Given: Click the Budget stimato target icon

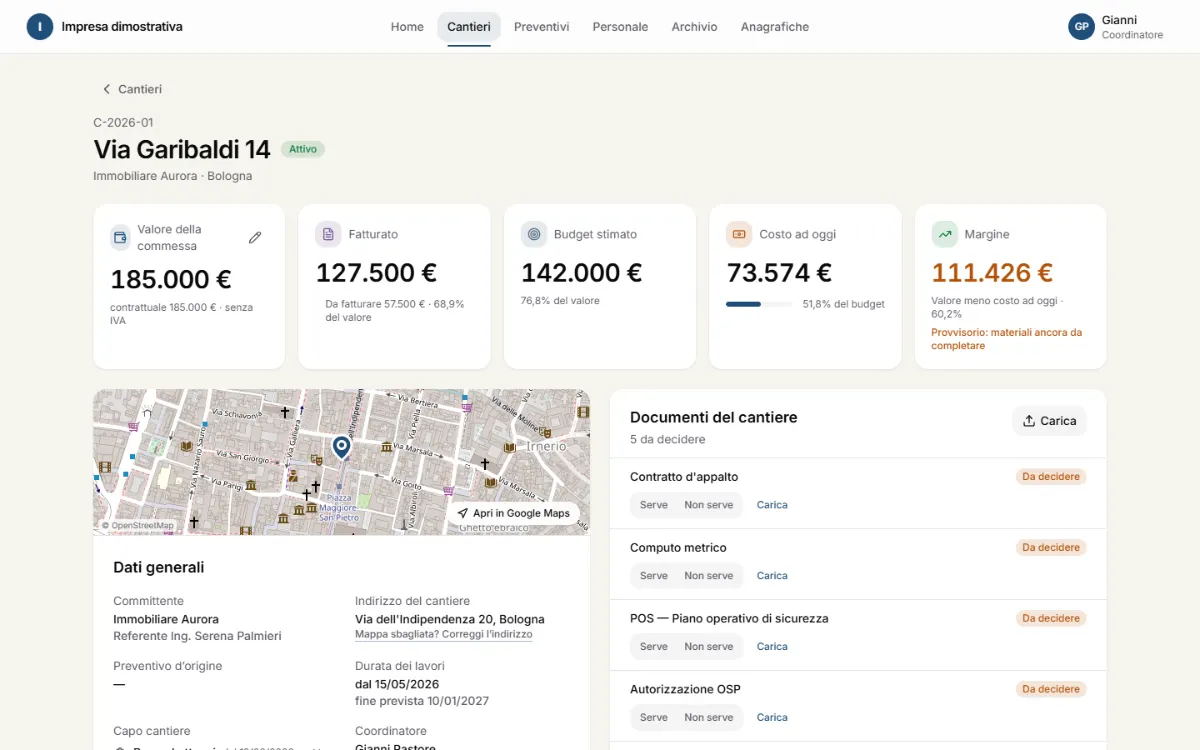Looking at the screenshot, I should (x=534, y=234).
